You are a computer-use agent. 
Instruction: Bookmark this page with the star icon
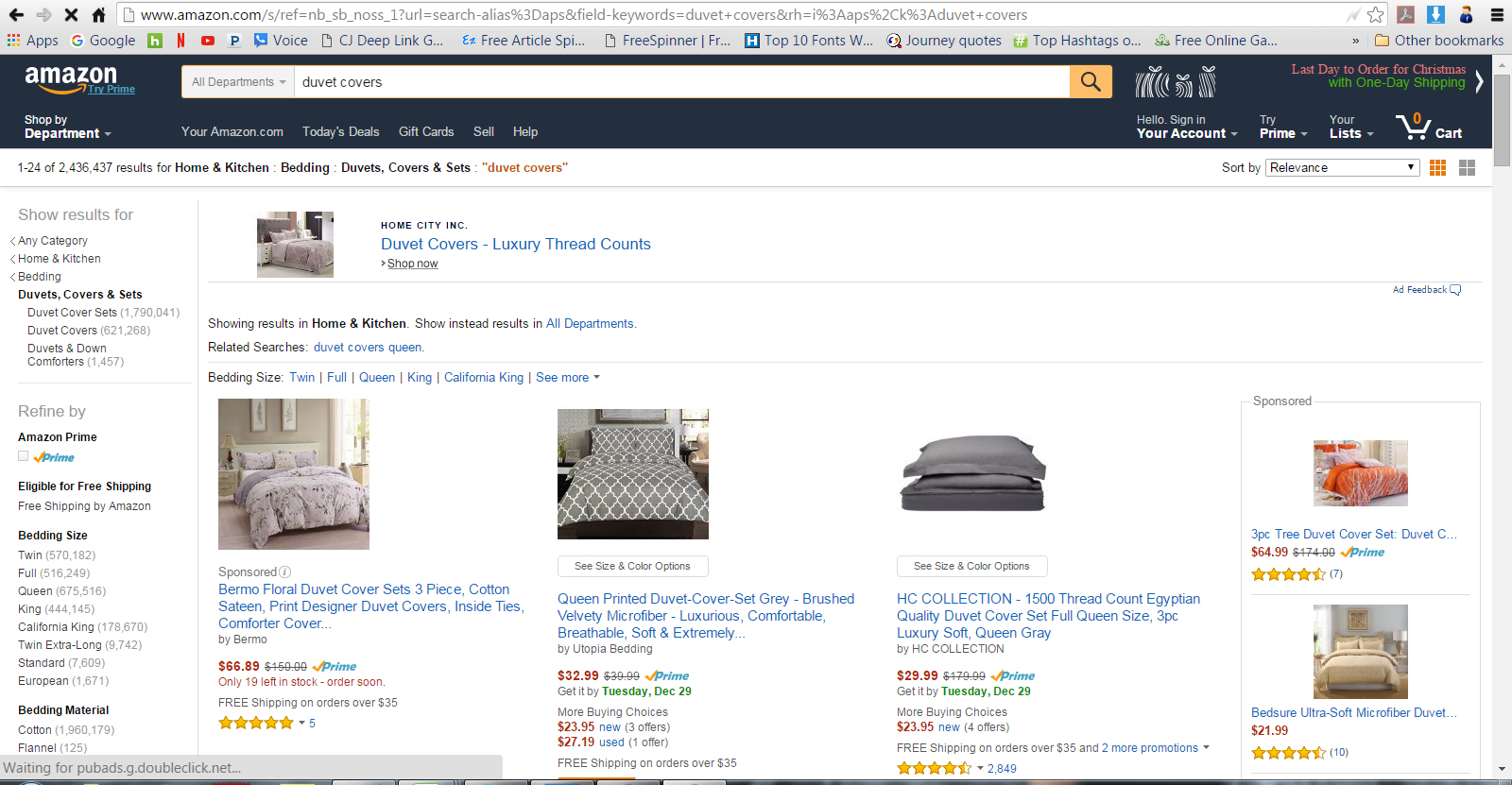click(1375, 14)
